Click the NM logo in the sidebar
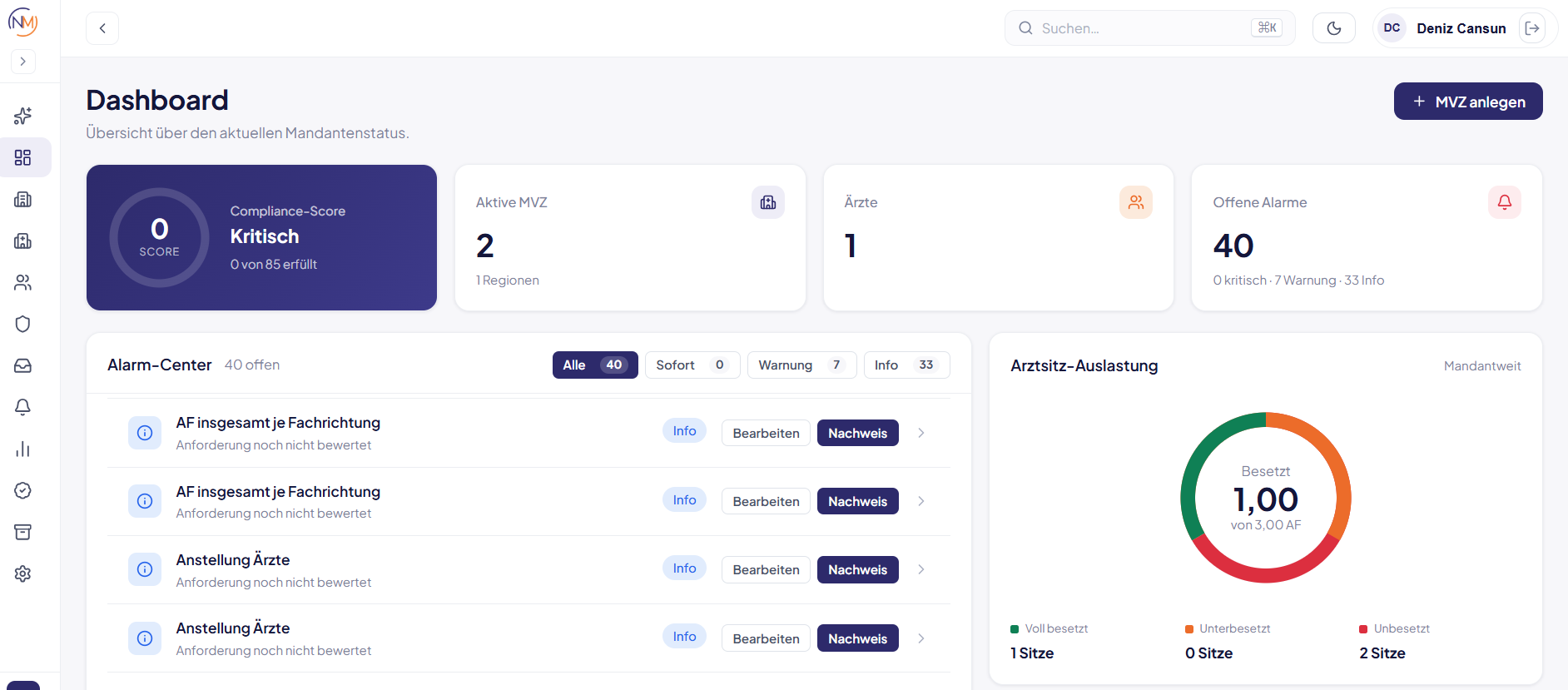This screenshot has height=690, width=1568. 22,22
